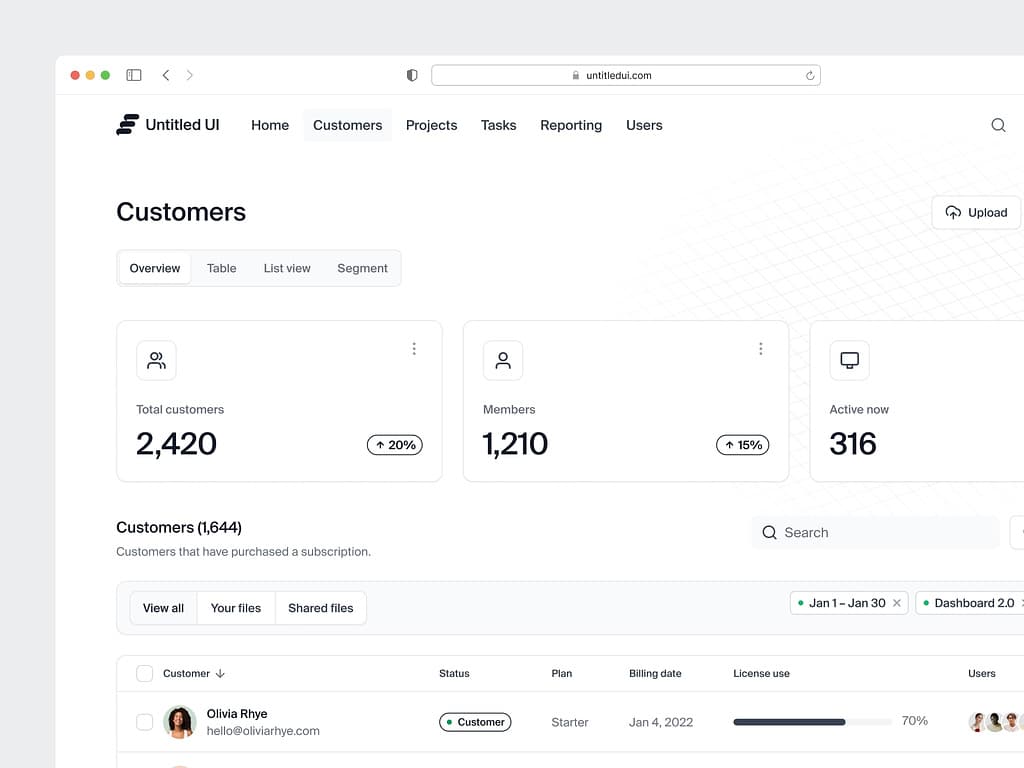1024x768 pixels.
Task: Switch to the List view tab
Action: point(287,268)
